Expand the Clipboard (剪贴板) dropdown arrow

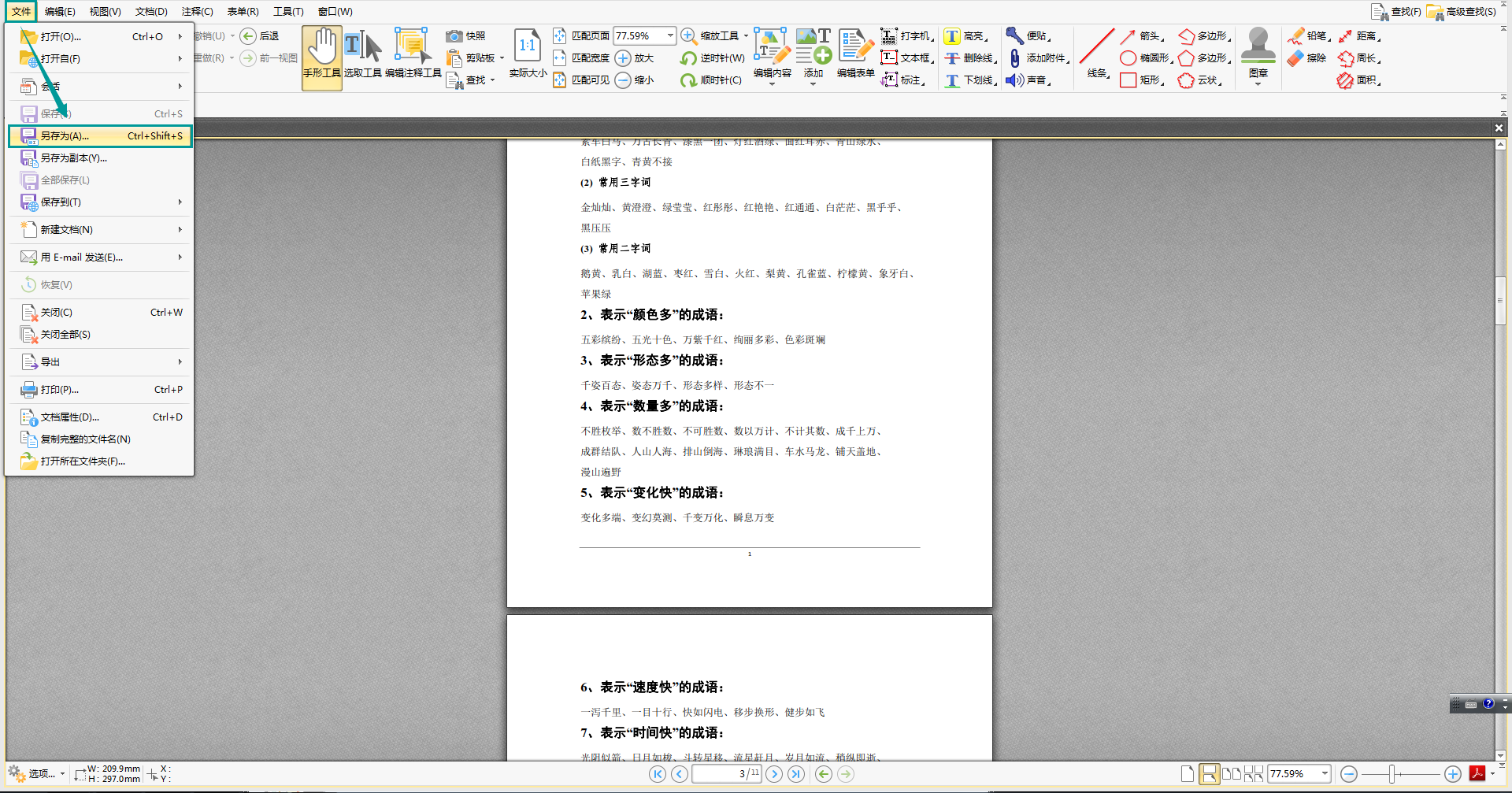point(502,58)
